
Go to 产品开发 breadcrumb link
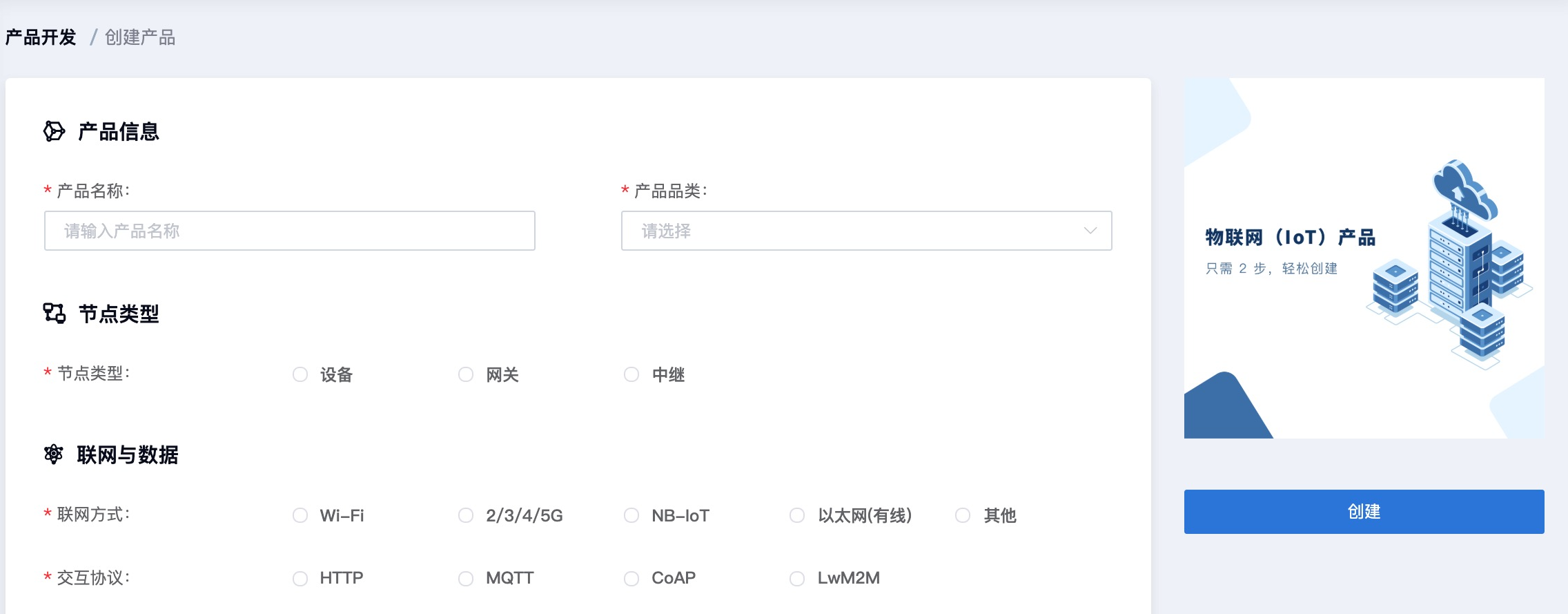[41, 37]
